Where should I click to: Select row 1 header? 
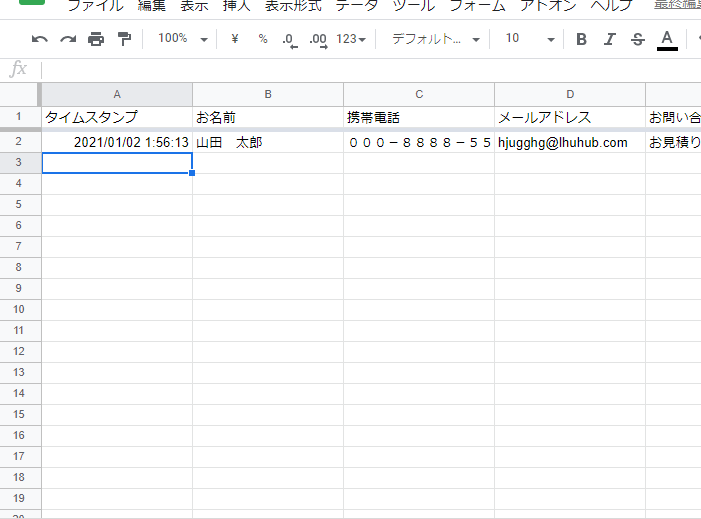[x=18, y=117]
